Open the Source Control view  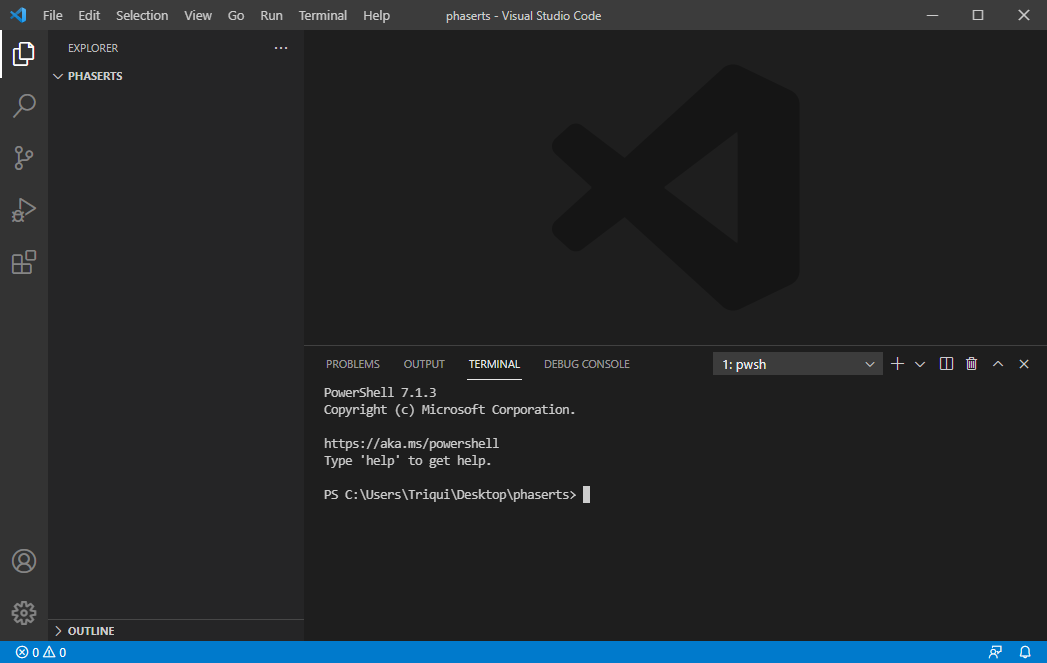[x=23, y=158]
